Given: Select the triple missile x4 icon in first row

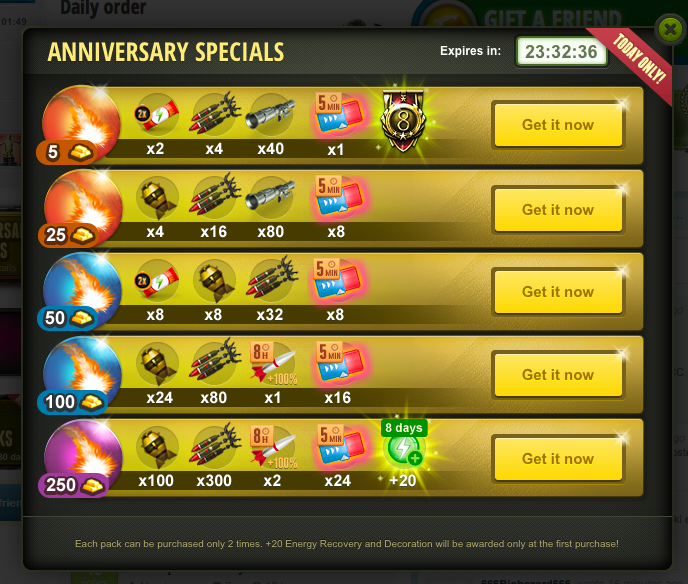Looking at the screenshot, I should coord(215,113).
